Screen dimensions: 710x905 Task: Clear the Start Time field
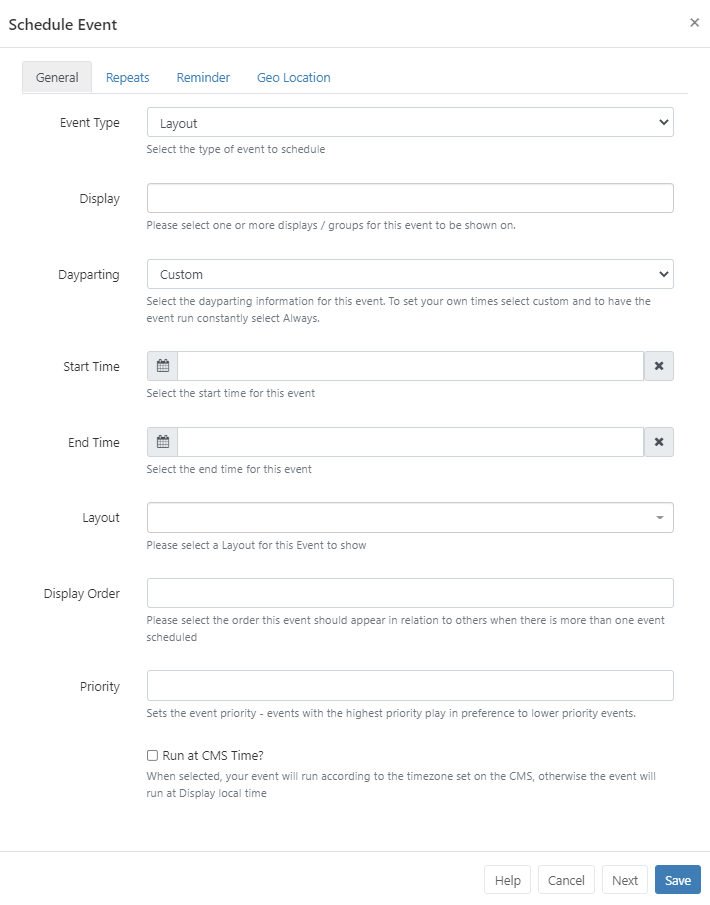658,365
